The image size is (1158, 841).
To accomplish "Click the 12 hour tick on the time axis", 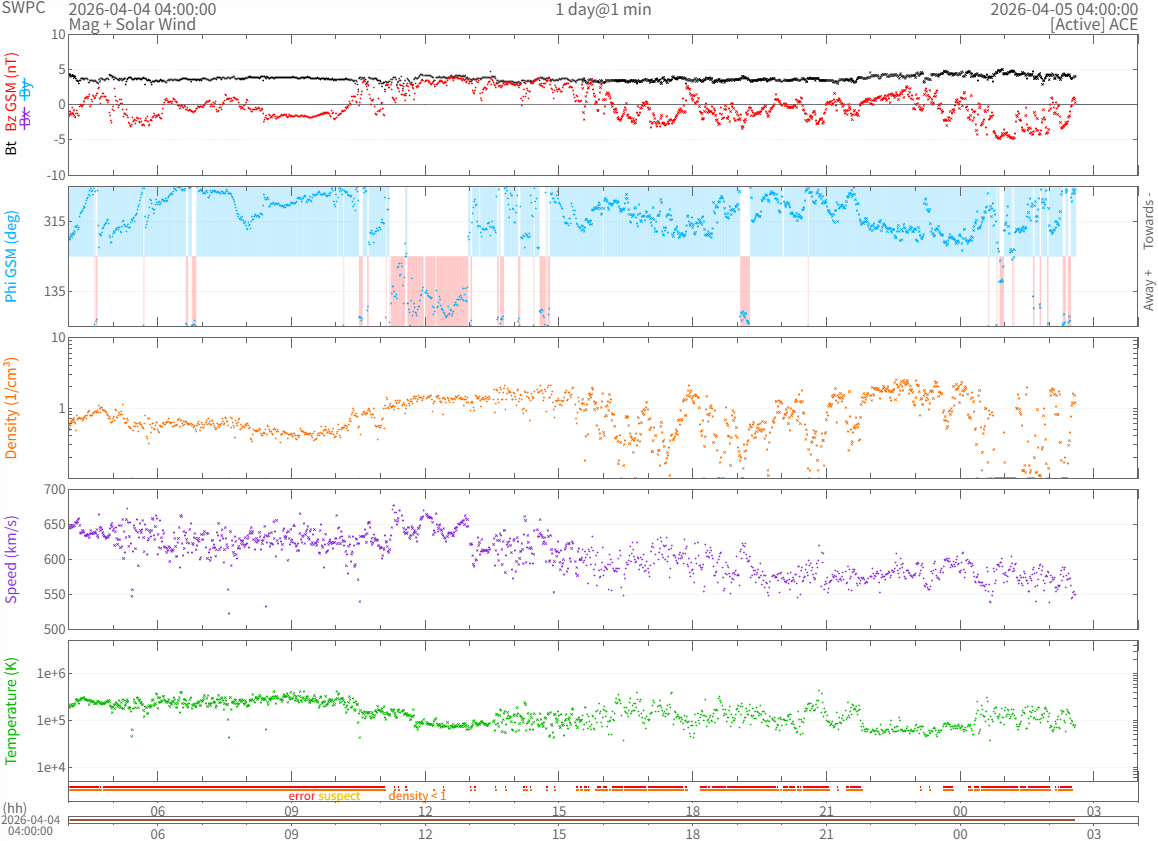I will point(425,810).
